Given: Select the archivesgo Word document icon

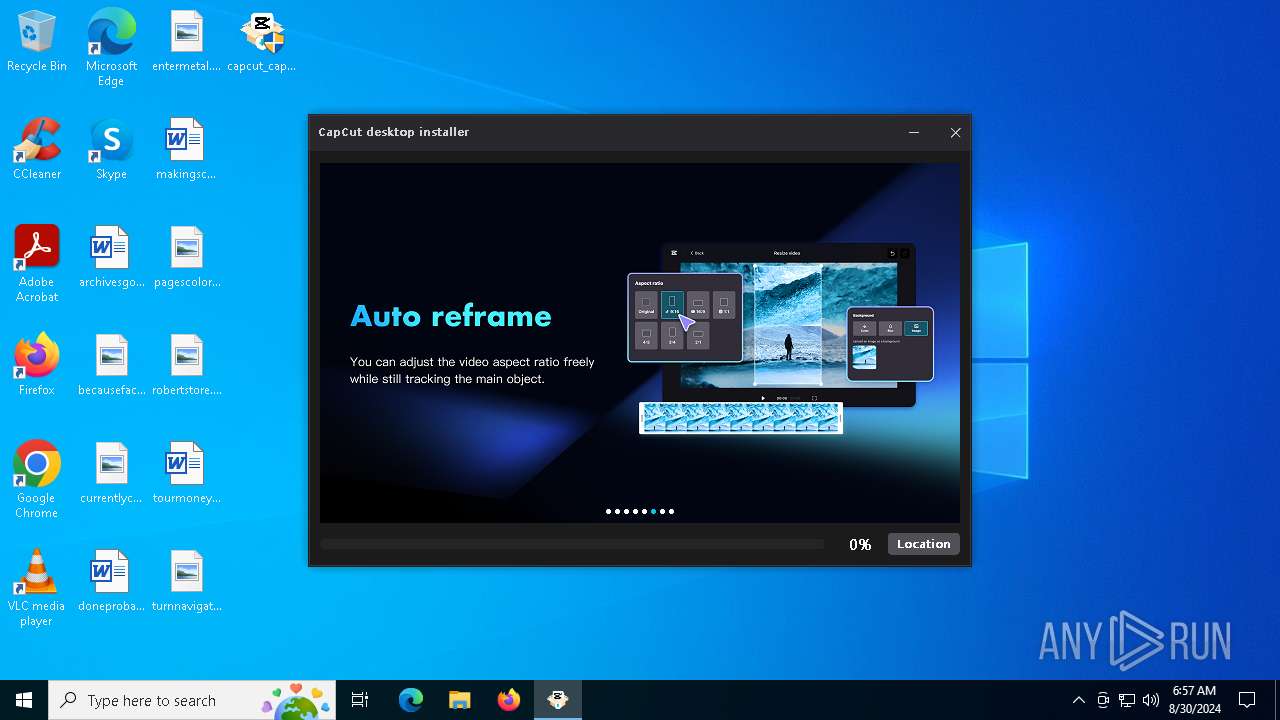Looking at the screenshot, I should (x=111, y=257).
